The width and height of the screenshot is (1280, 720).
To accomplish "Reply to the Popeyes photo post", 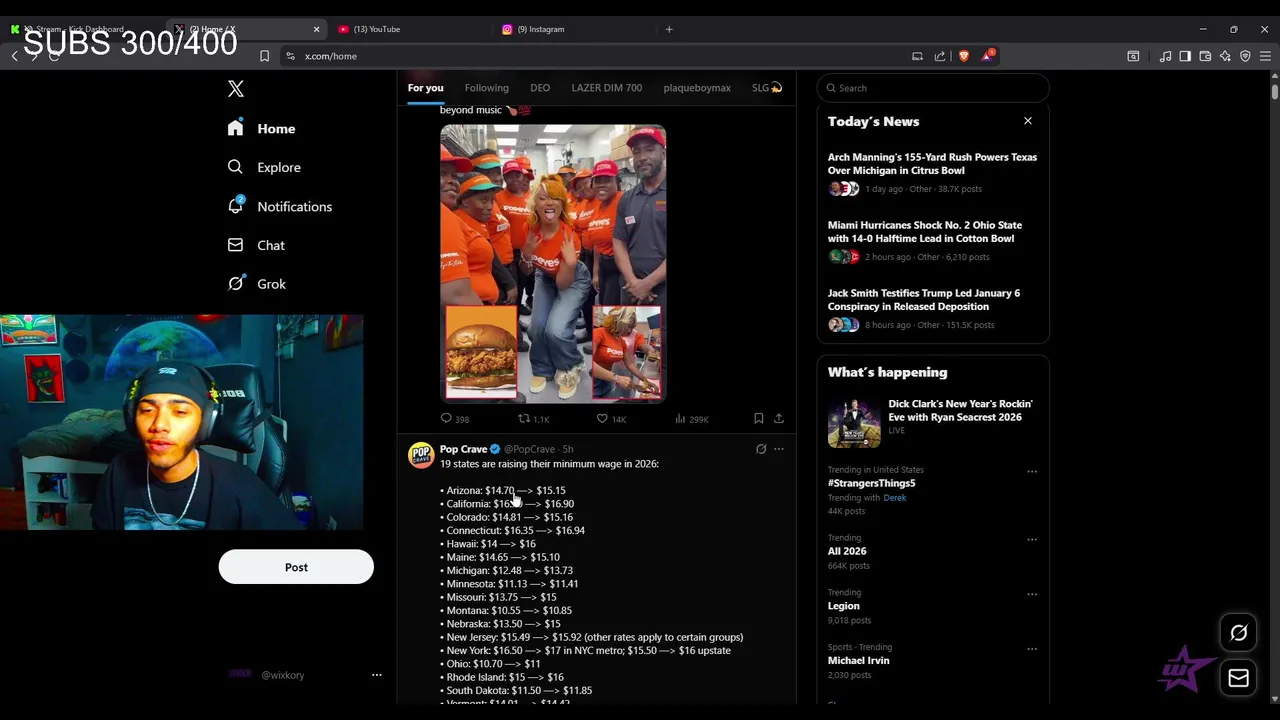I will [455, 419].
